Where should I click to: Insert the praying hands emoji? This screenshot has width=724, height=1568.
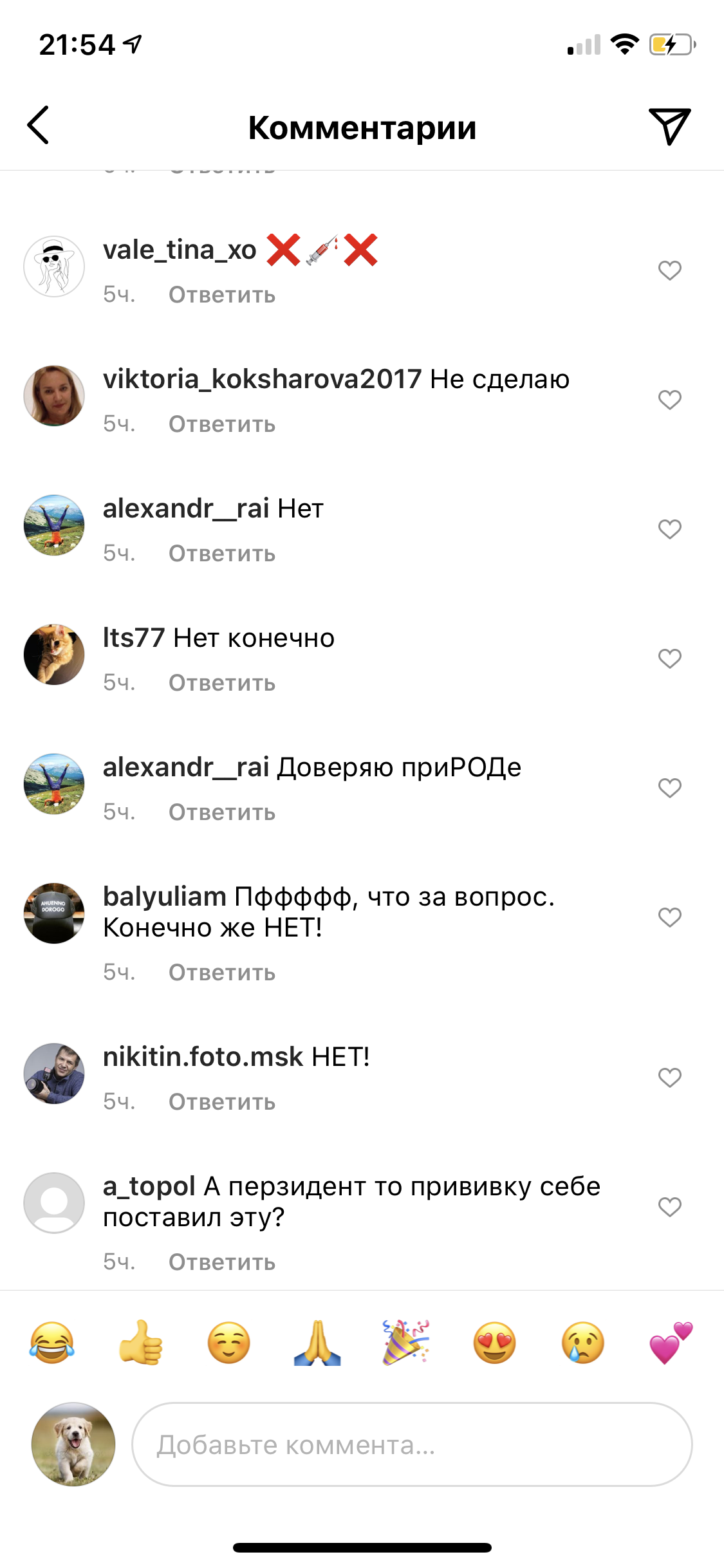click(317, 1343)
